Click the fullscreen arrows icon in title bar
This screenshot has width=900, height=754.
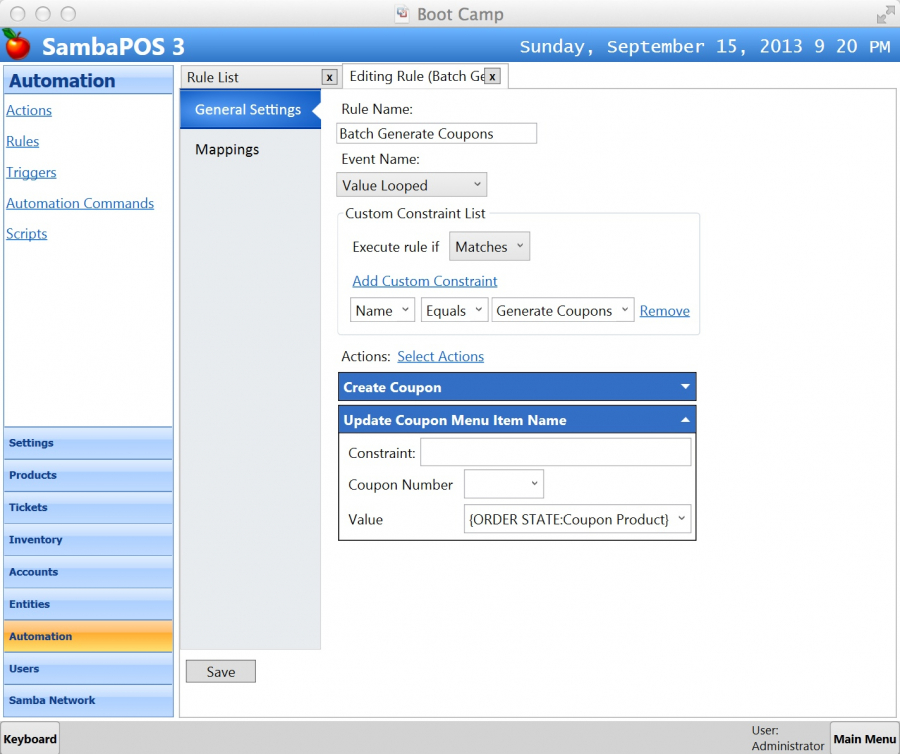pos(885,14)
